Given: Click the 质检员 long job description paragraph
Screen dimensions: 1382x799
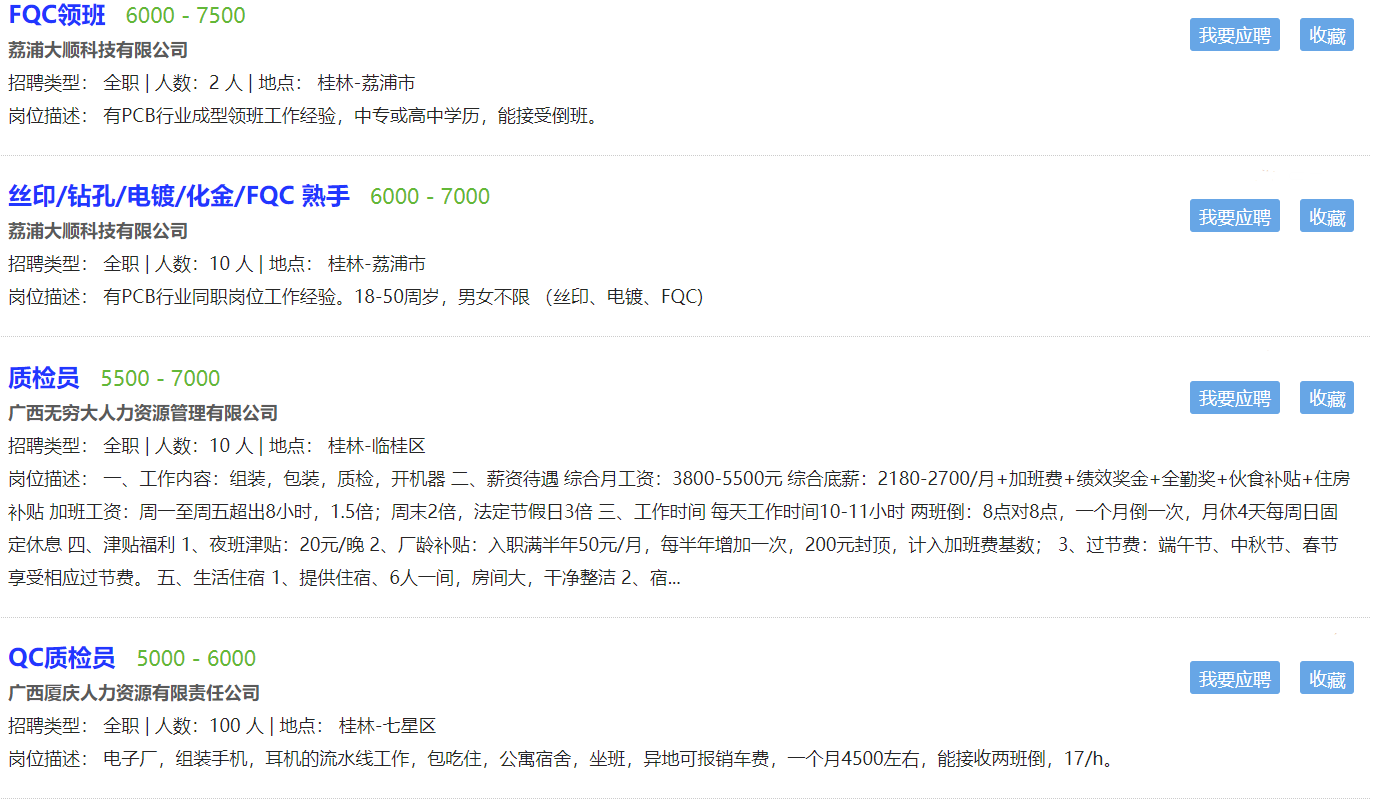Looking at the screenshot, I should pos(677,528).
